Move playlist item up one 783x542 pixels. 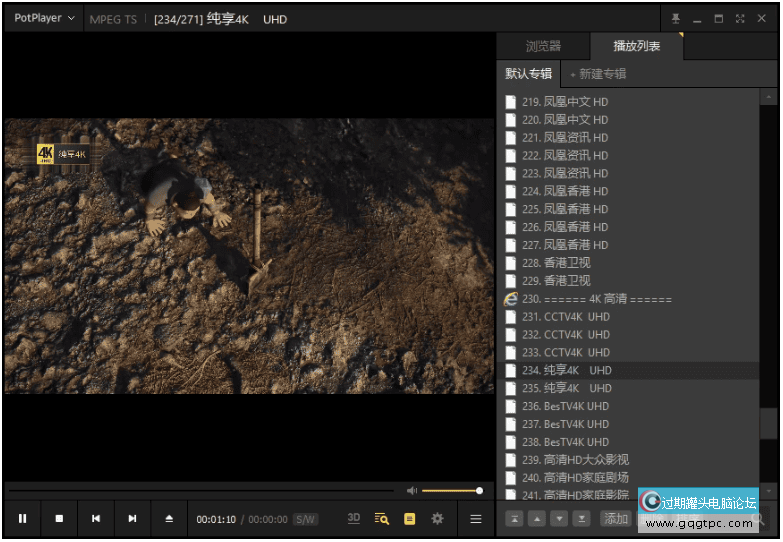tap(537, 519)
